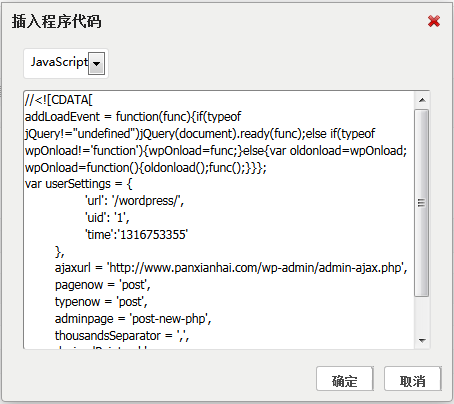Open the JavaScript language dropdown
This screenshot has width=454, height=404.
[97, 63]
